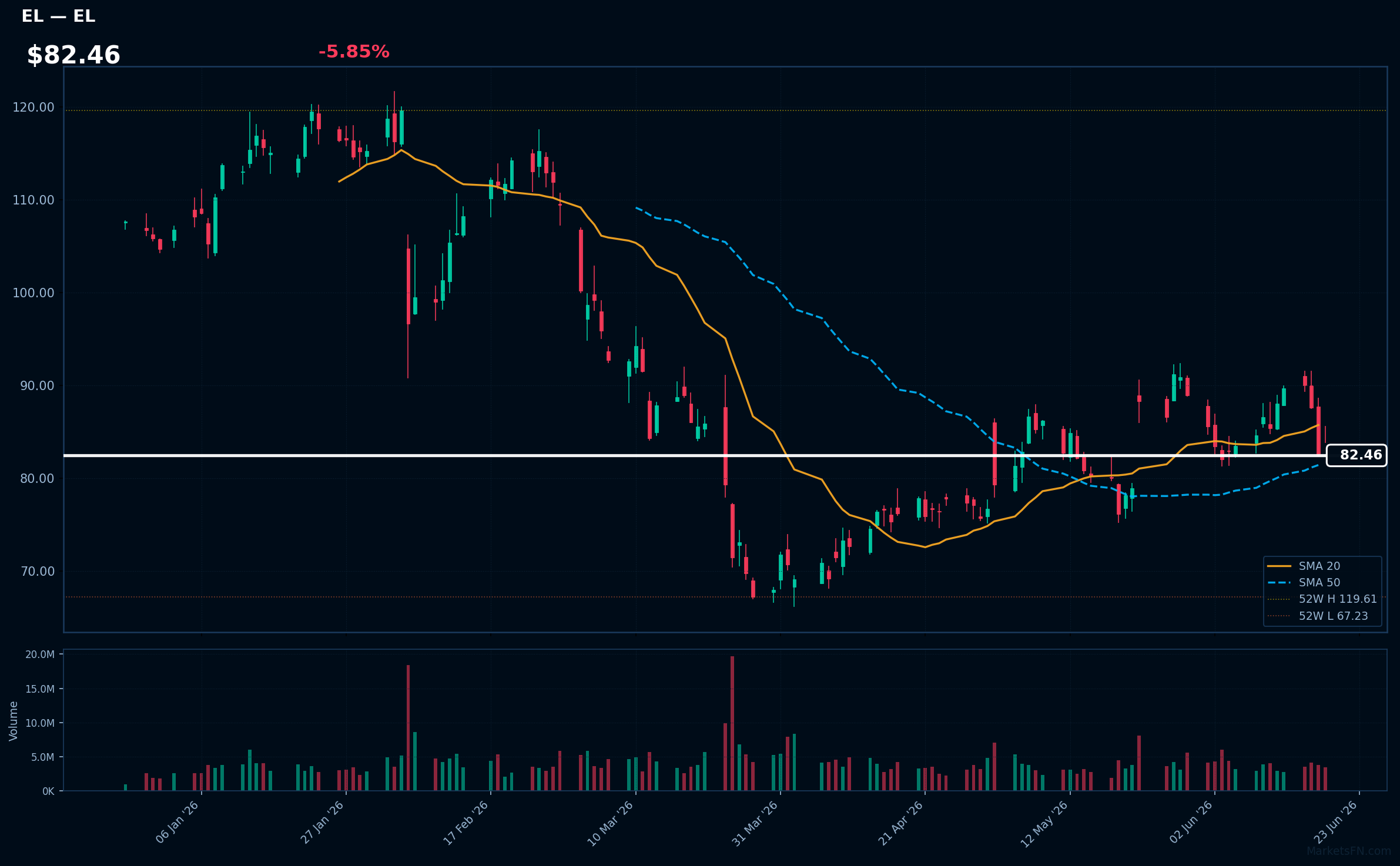Click the "10.0M" volume axis label
1400x866 pixels.
pos(40,723)
